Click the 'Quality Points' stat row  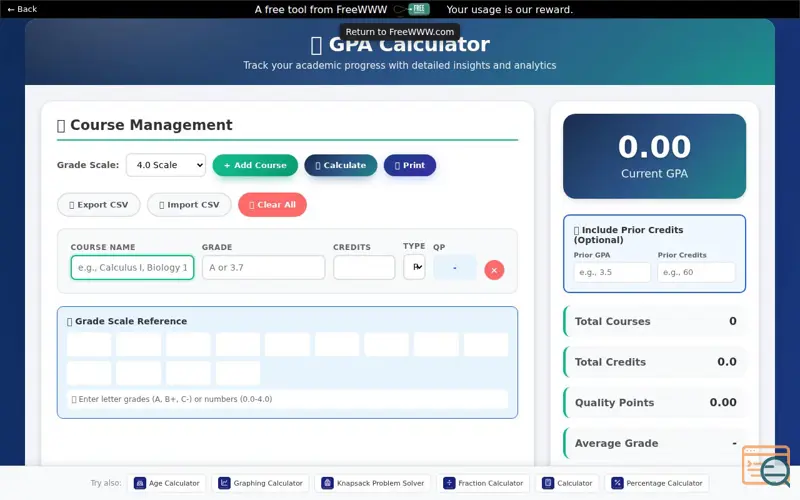click(x=655, y=403)
